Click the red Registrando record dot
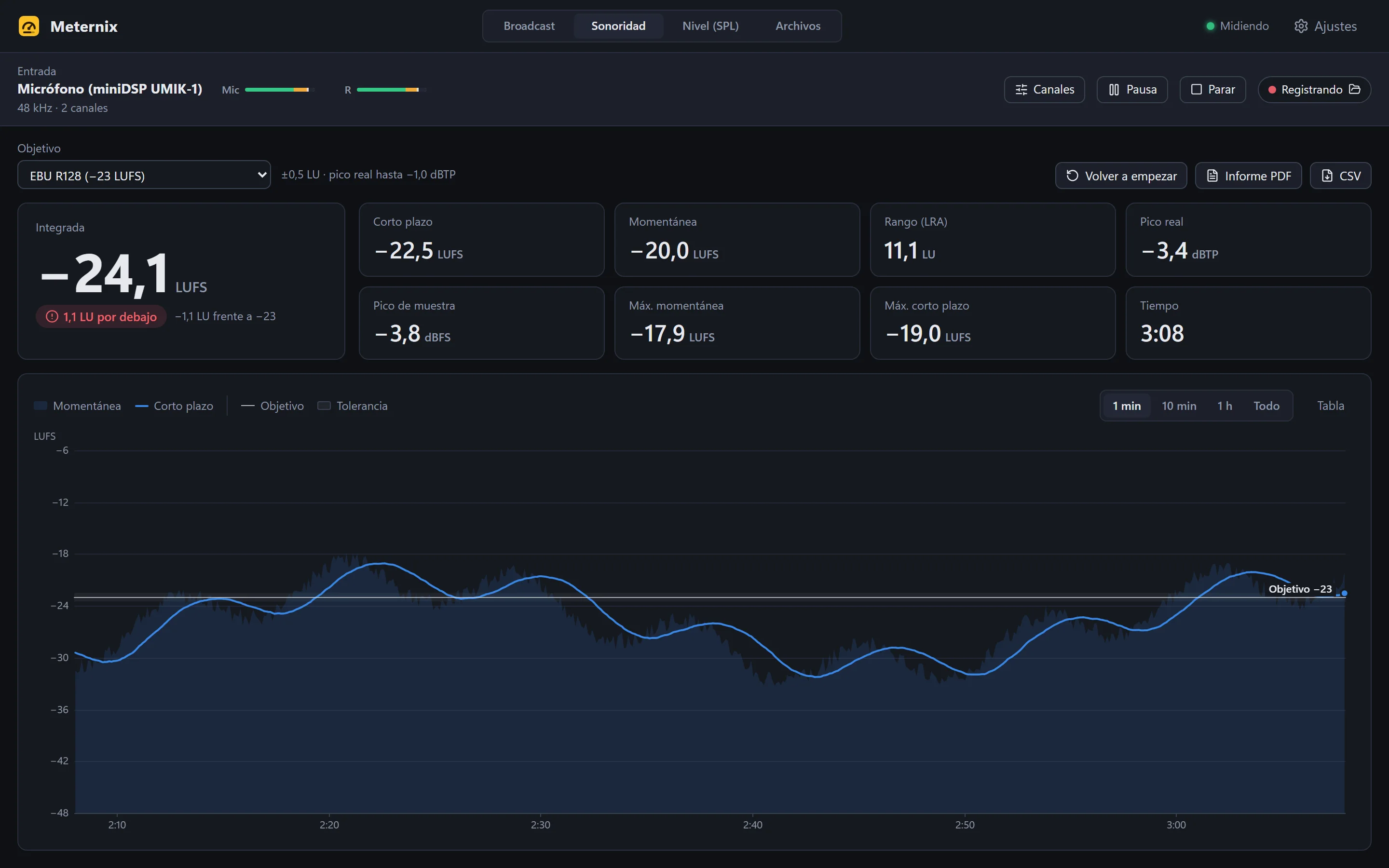The width and height of the screenshot is (1389, 868). coord(1272,90)
